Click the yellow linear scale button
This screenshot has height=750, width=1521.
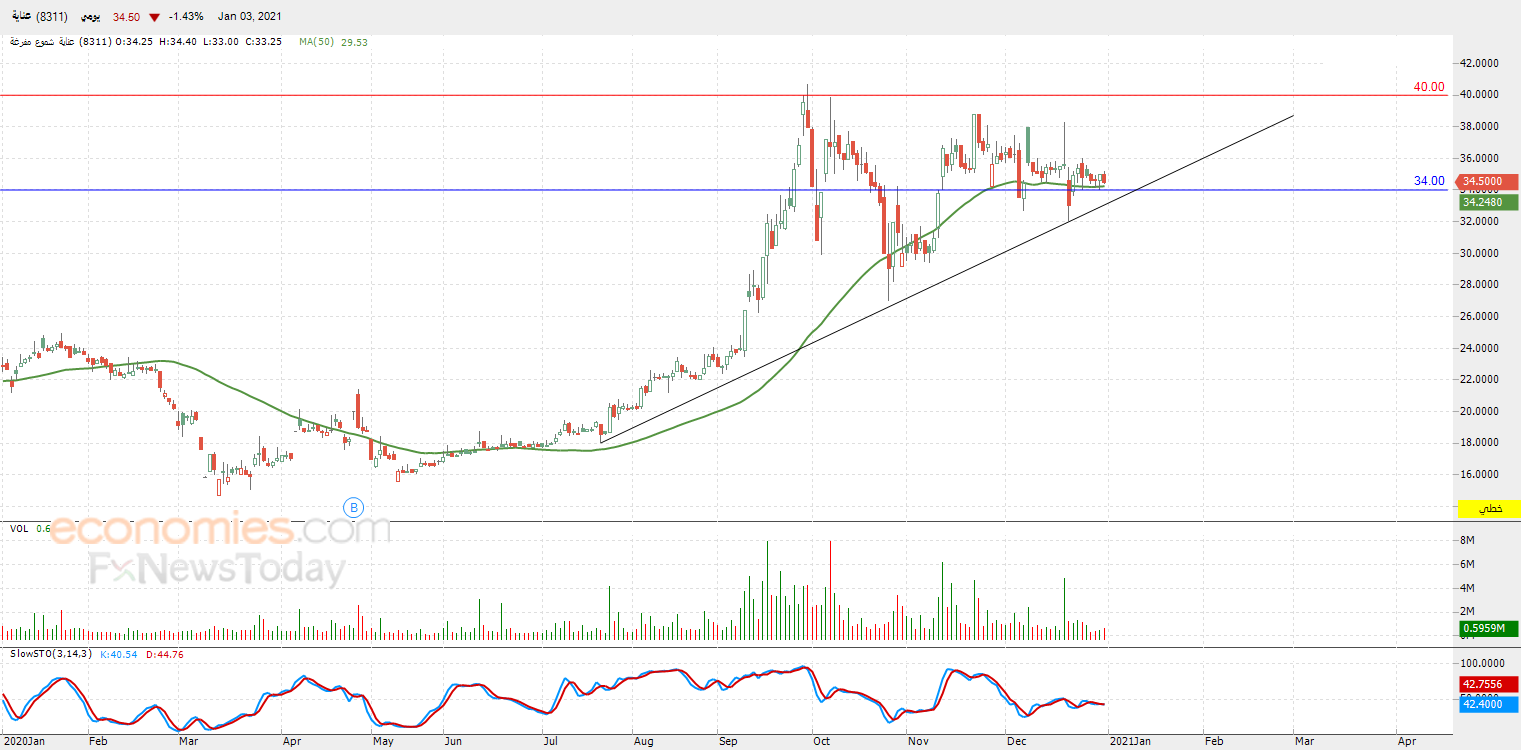(1491, 509)
